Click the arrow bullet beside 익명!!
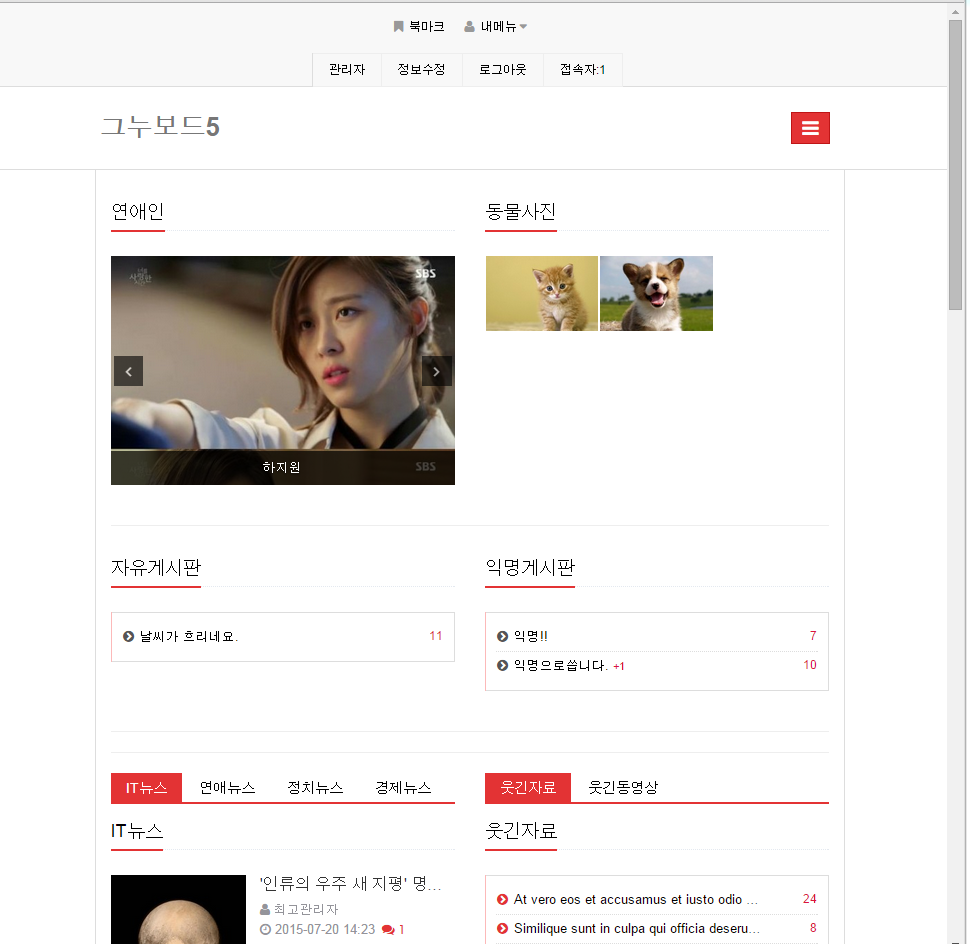This screenshot has width=970, height=944. click(502, 637)
